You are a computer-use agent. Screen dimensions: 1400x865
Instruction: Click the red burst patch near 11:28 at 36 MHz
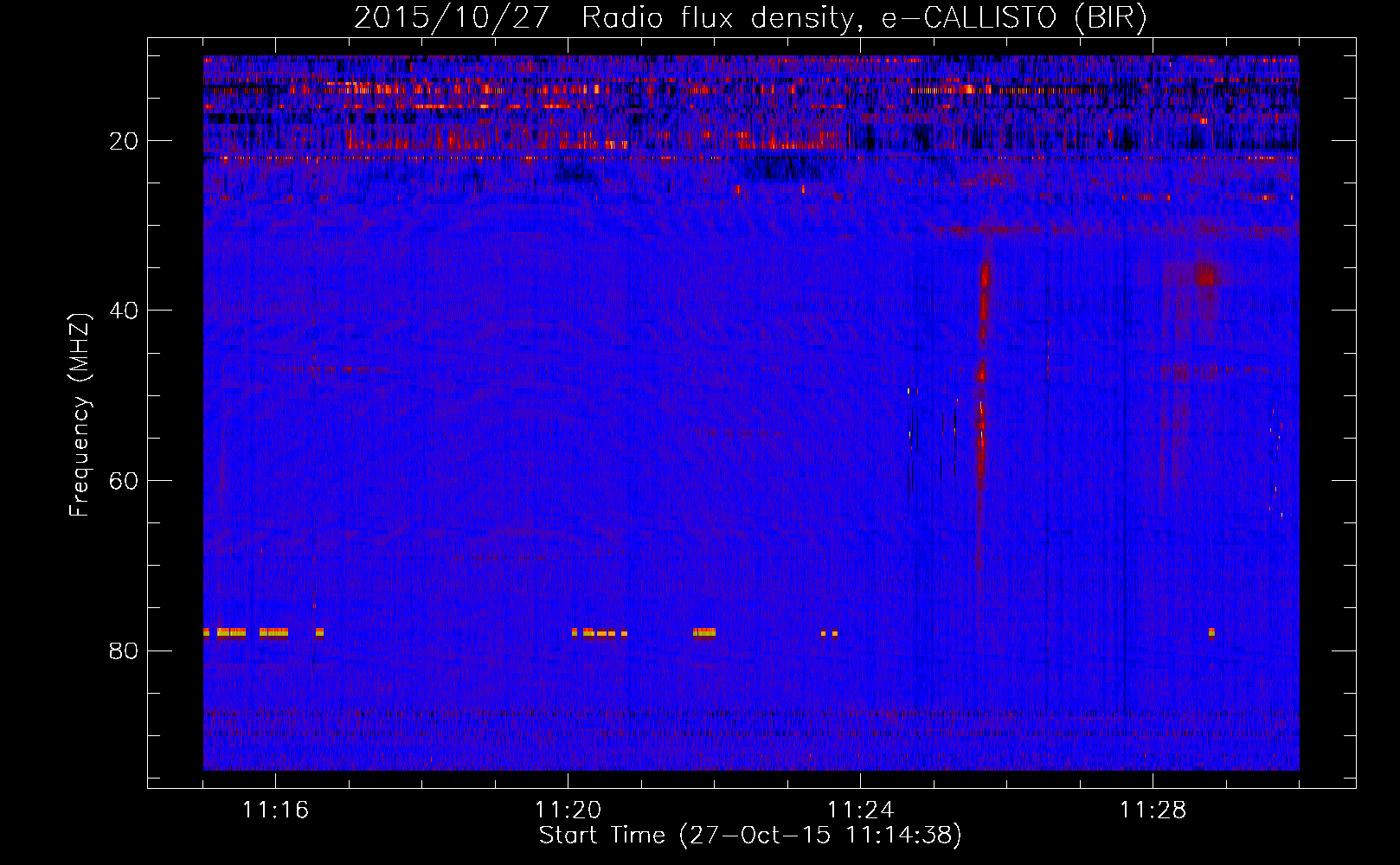tap(1206, 275)
